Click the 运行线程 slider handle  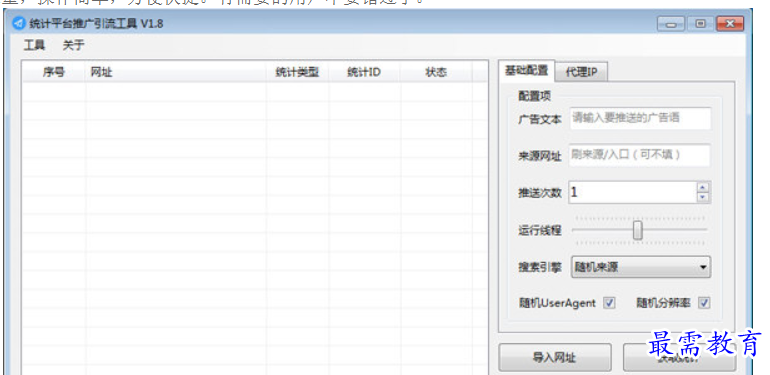pos(637,230)
